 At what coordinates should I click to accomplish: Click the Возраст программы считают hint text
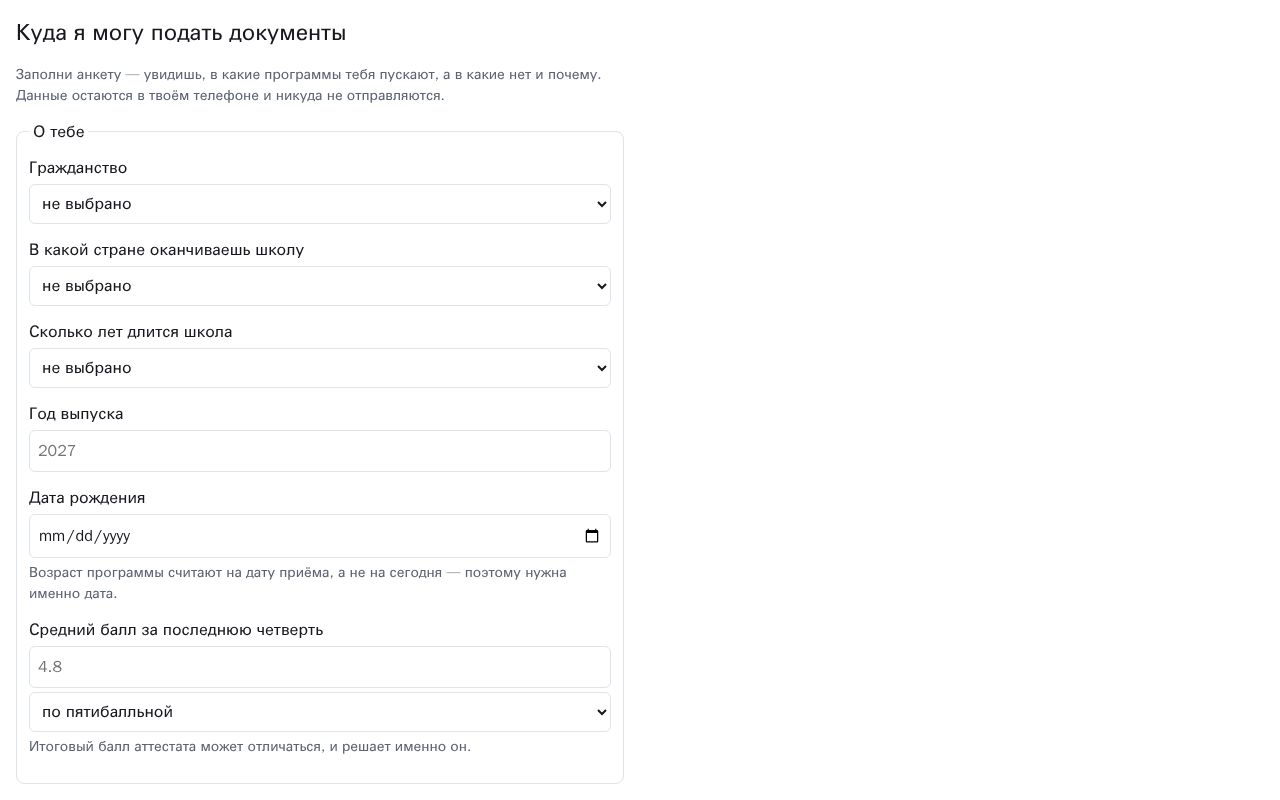(x=298, y=583)
